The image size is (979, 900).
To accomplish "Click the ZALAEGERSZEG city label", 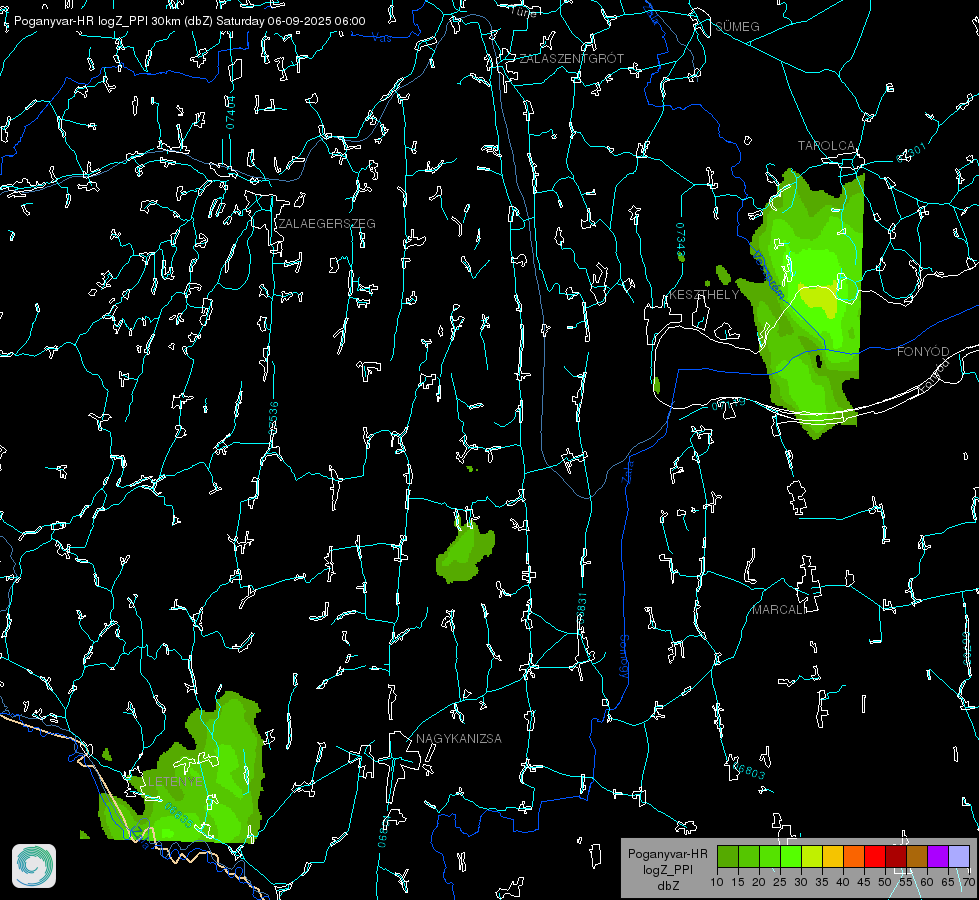I will (327, 224).
